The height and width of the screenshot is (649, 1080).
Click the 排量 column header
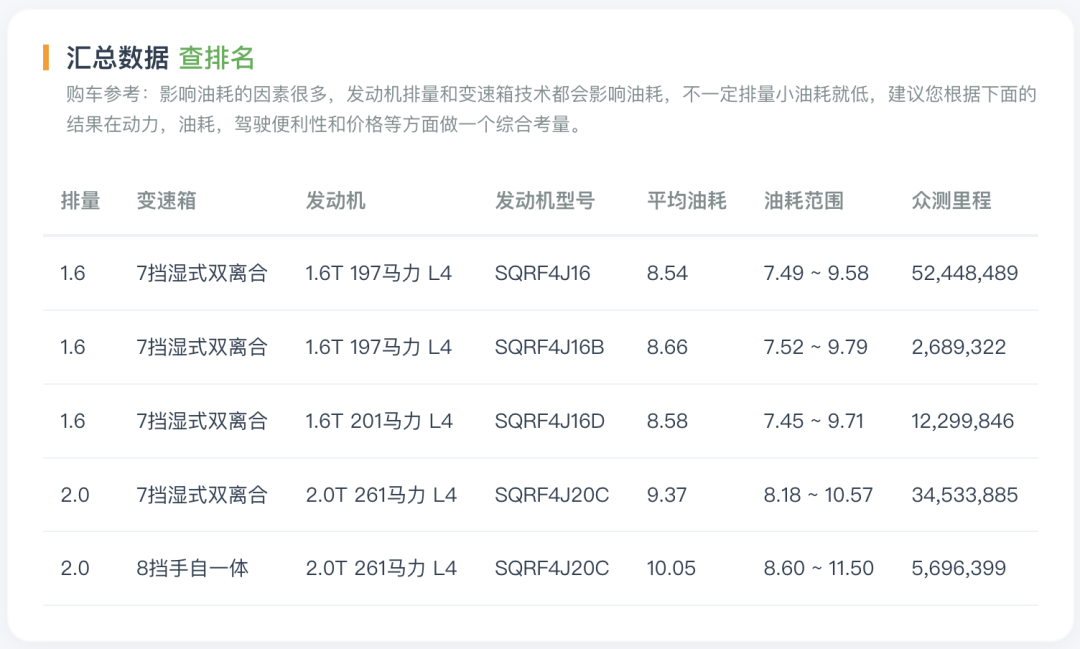coord(81,200)
